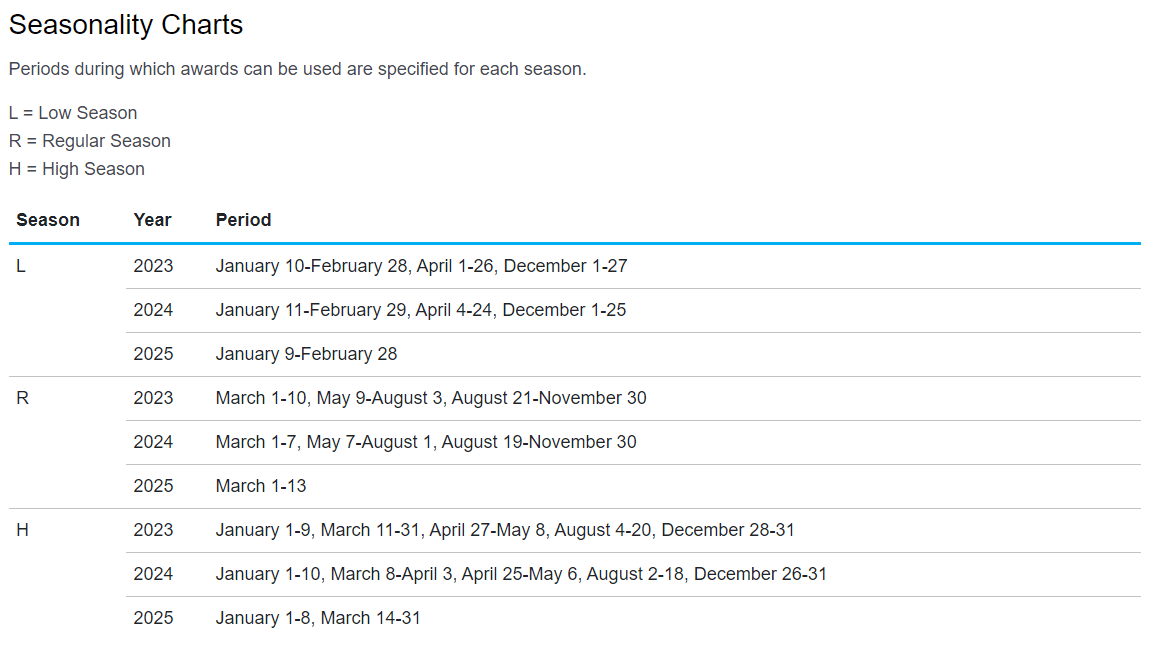1156x648 pixels.
Task: Click the Season column header
Action: [48, 220]
